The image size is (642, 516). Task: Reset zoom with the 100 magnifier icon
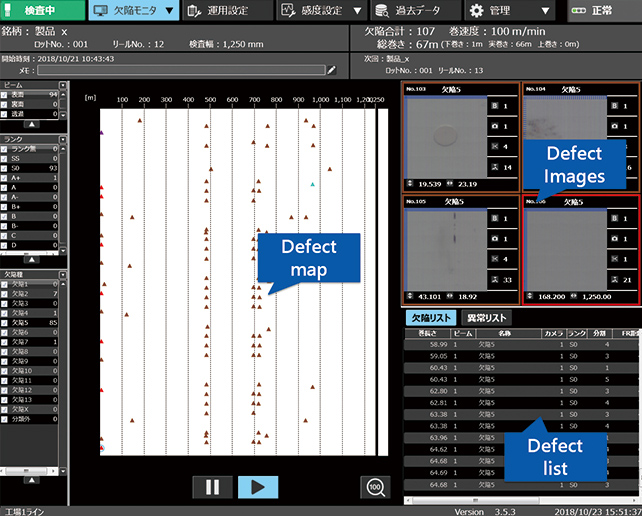(x=375, y=487)
